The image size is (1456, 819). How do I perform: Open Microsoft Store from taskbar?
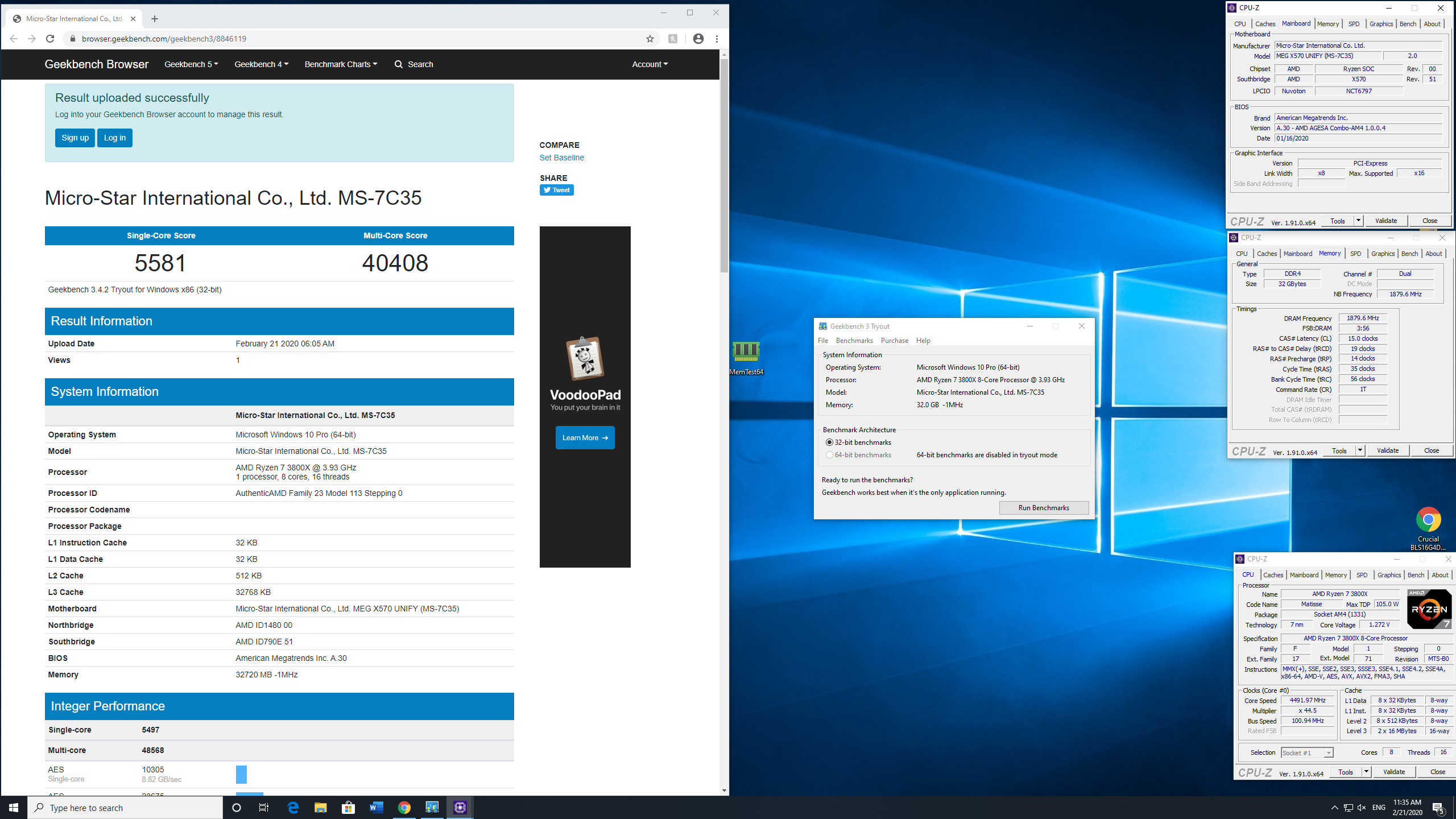[x=348, y=808]
